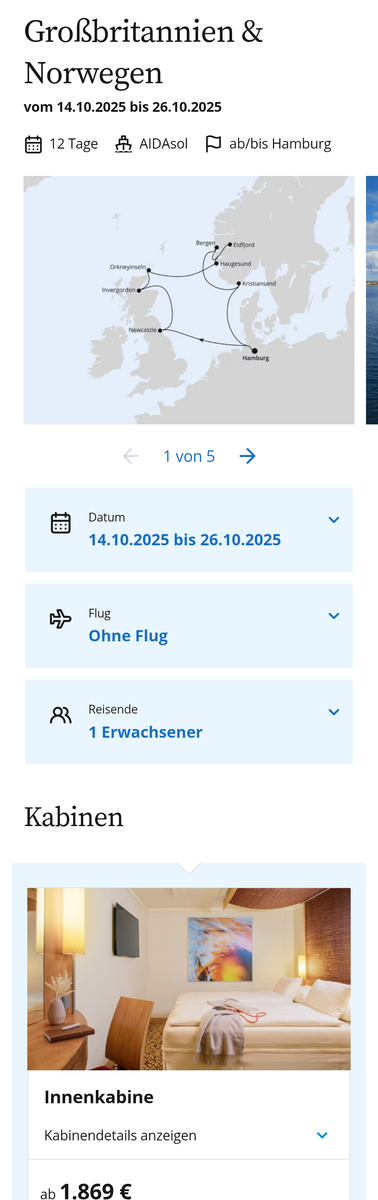378x1200 pixels.
Task: Click the airplane icon in Flug row
Action: pyautogui.click(x=61, y=619)
